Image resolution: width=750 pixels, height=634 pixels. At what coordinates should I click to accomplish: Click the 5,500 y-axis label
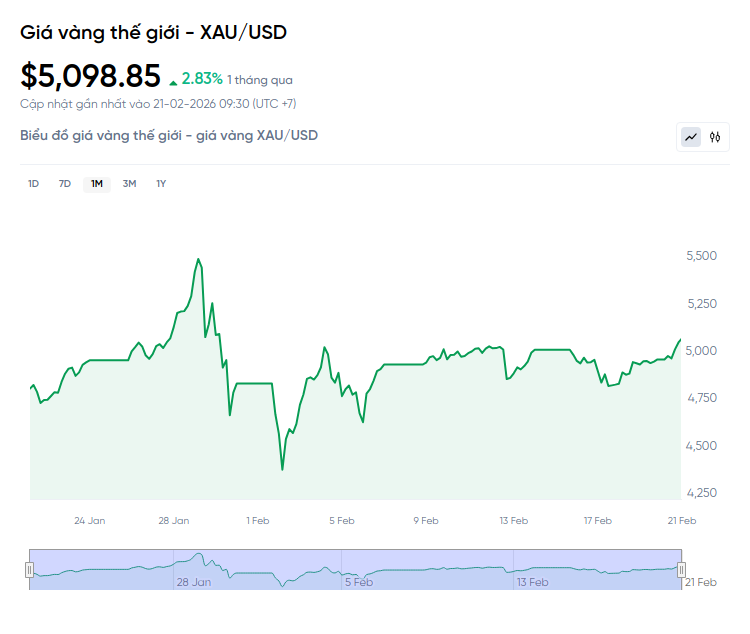click(x=701, y=256)
